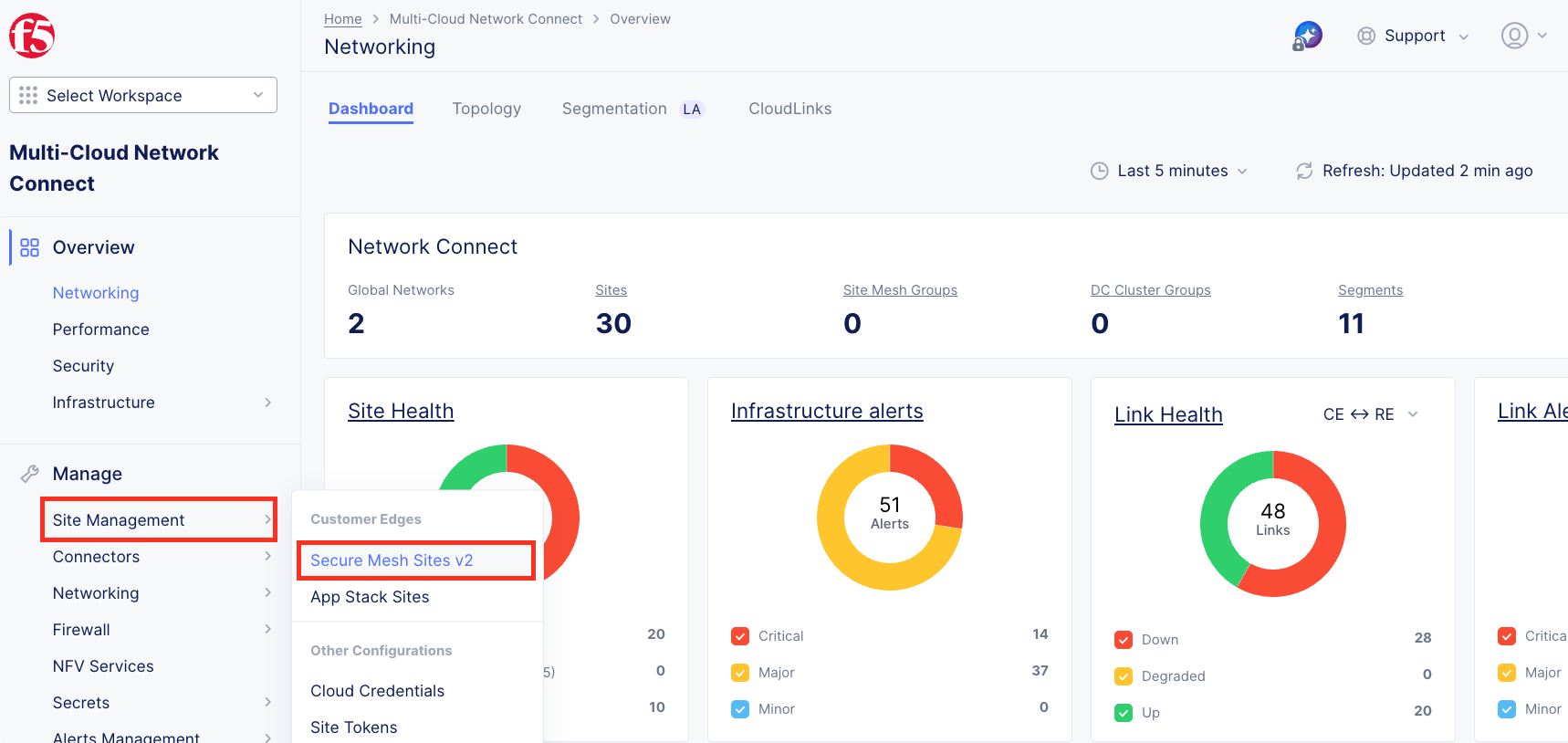This screenshot has width=1568, height=743.
Task: Click the clock icon for time range
Action: click(1100, 171)
